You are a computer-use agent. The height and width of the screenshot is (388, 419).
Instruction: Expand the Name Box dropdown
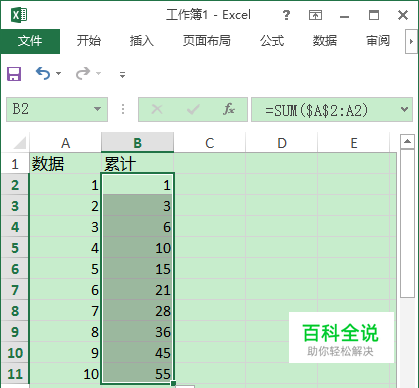[97, 109]
